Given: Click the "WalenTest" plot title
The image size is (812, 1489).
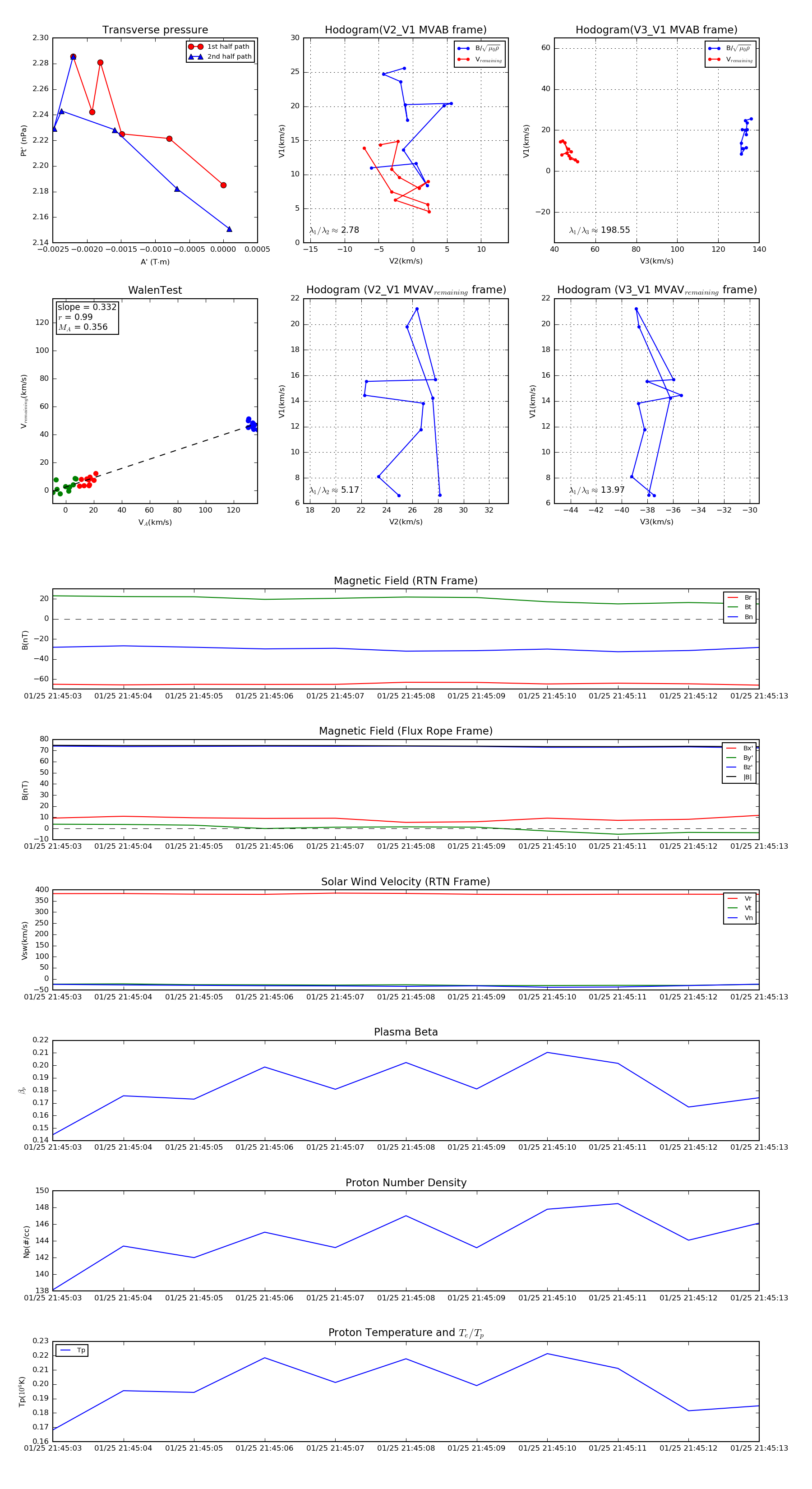Looking at the screenshot, I should pos(155,290).
